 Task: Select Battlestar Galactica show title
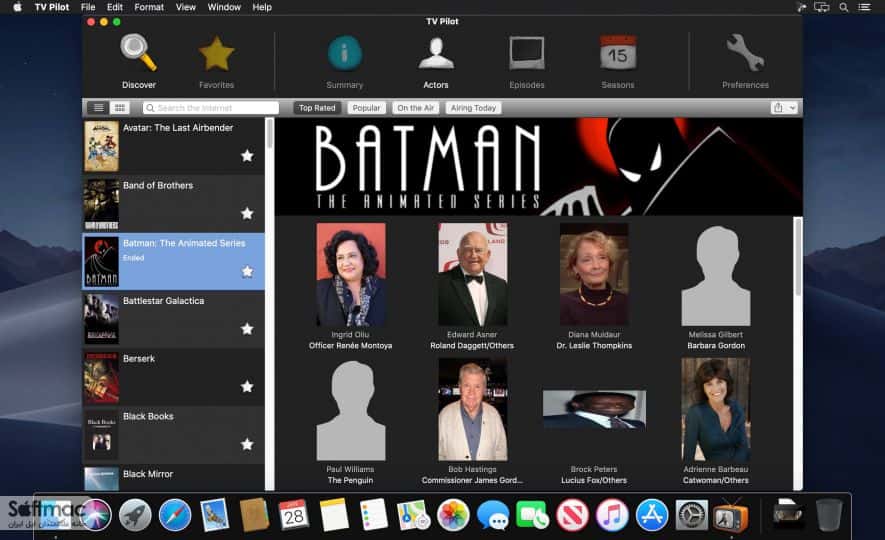164,301
